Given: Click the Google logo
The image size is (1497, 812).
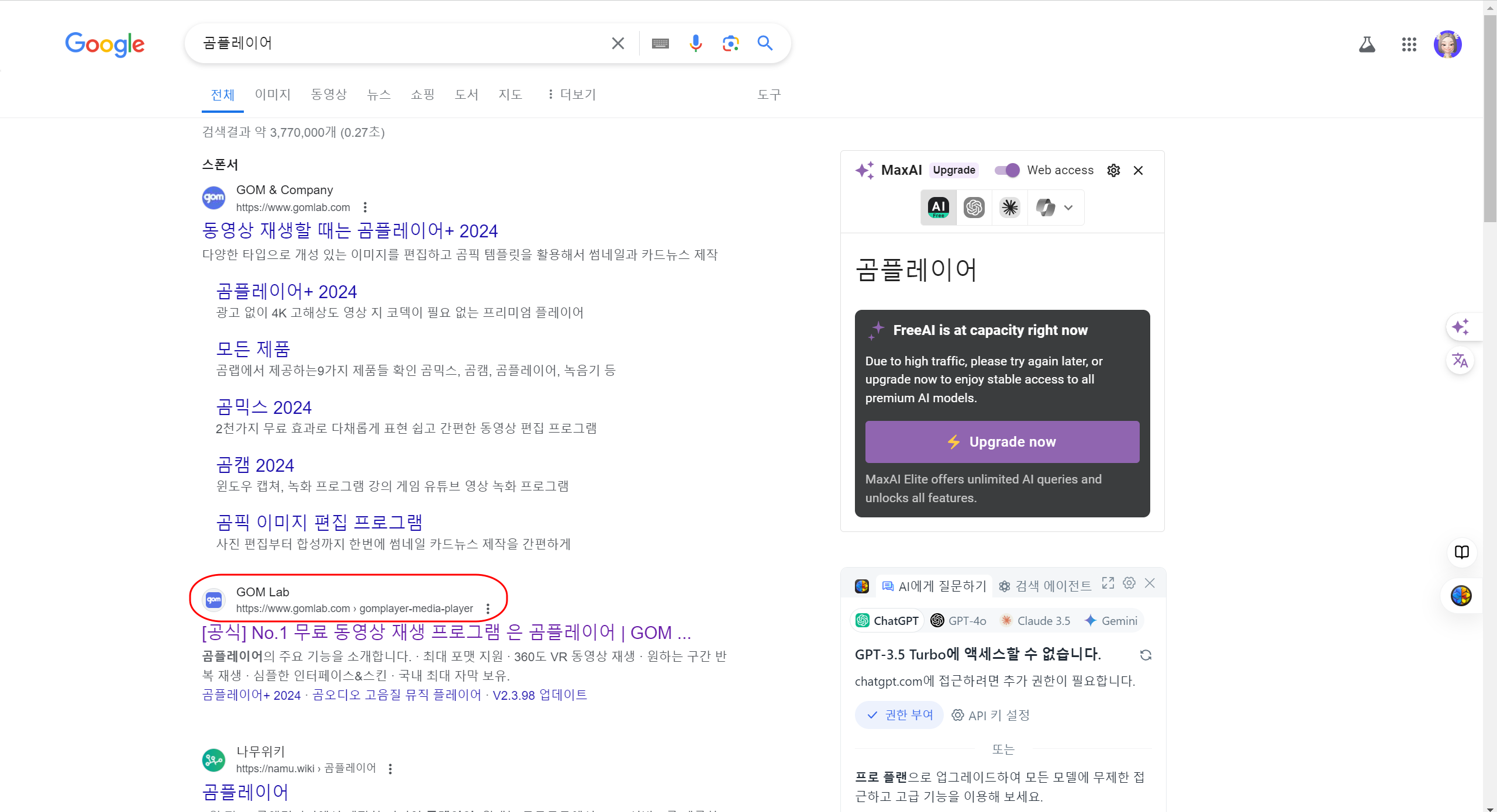Looking at the screenshot, I should [105, 44].
